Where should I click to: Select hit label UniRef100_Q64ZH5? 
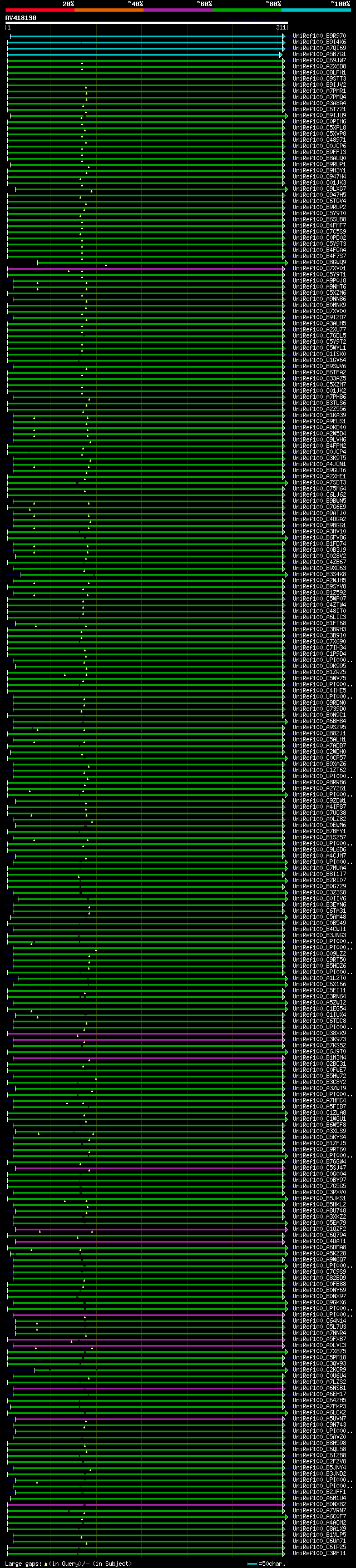319,1401
